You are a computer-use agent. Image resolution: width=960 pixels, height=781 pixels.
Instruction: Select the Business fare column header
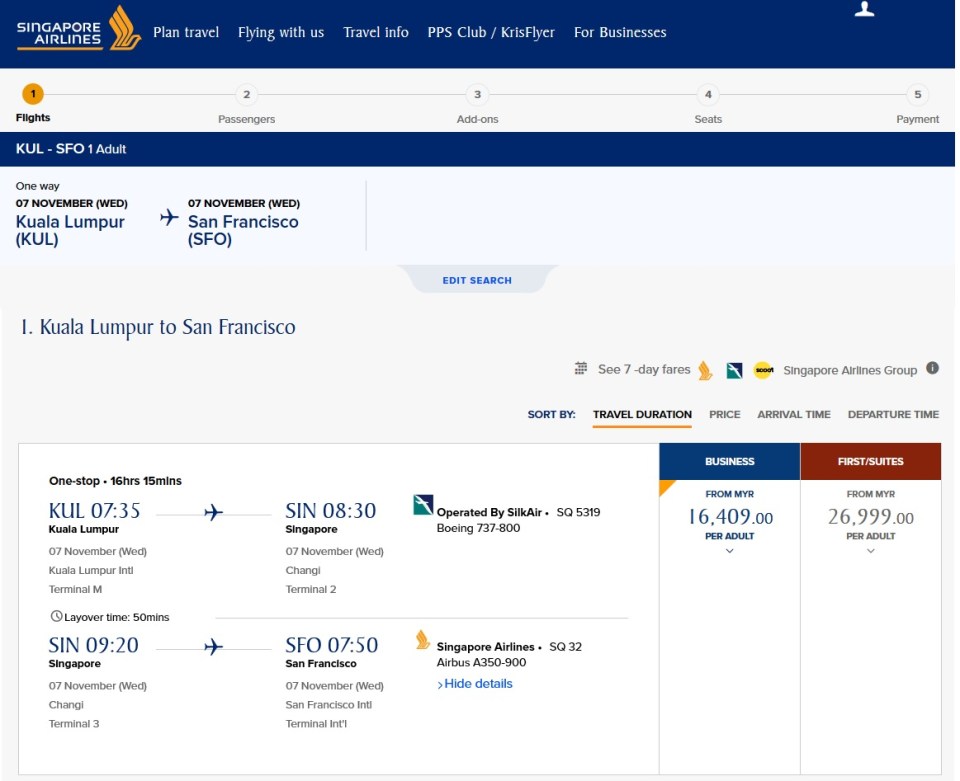click(729, 461)
